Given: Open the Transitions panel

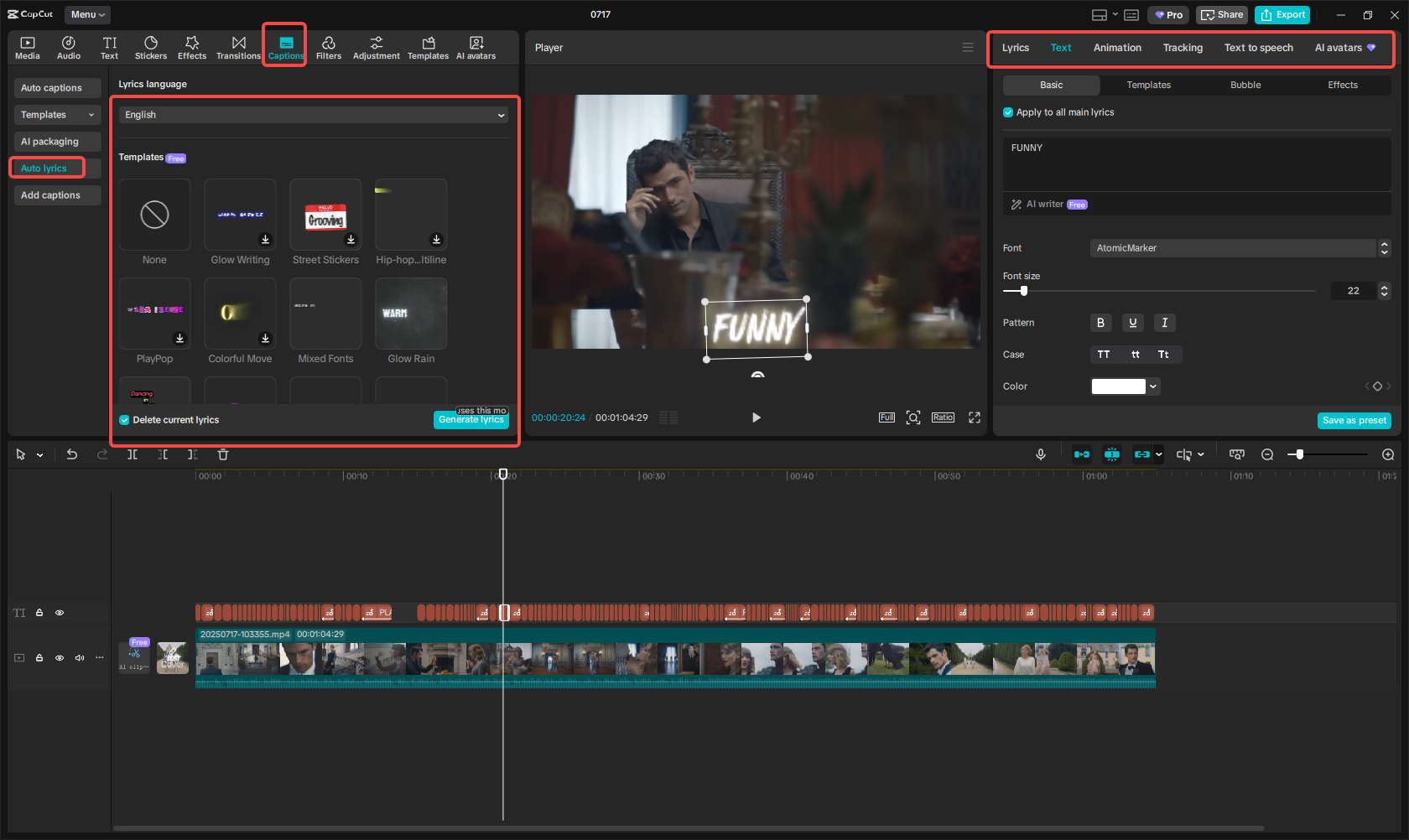Looking at the screenshot, I should point(239,48).
